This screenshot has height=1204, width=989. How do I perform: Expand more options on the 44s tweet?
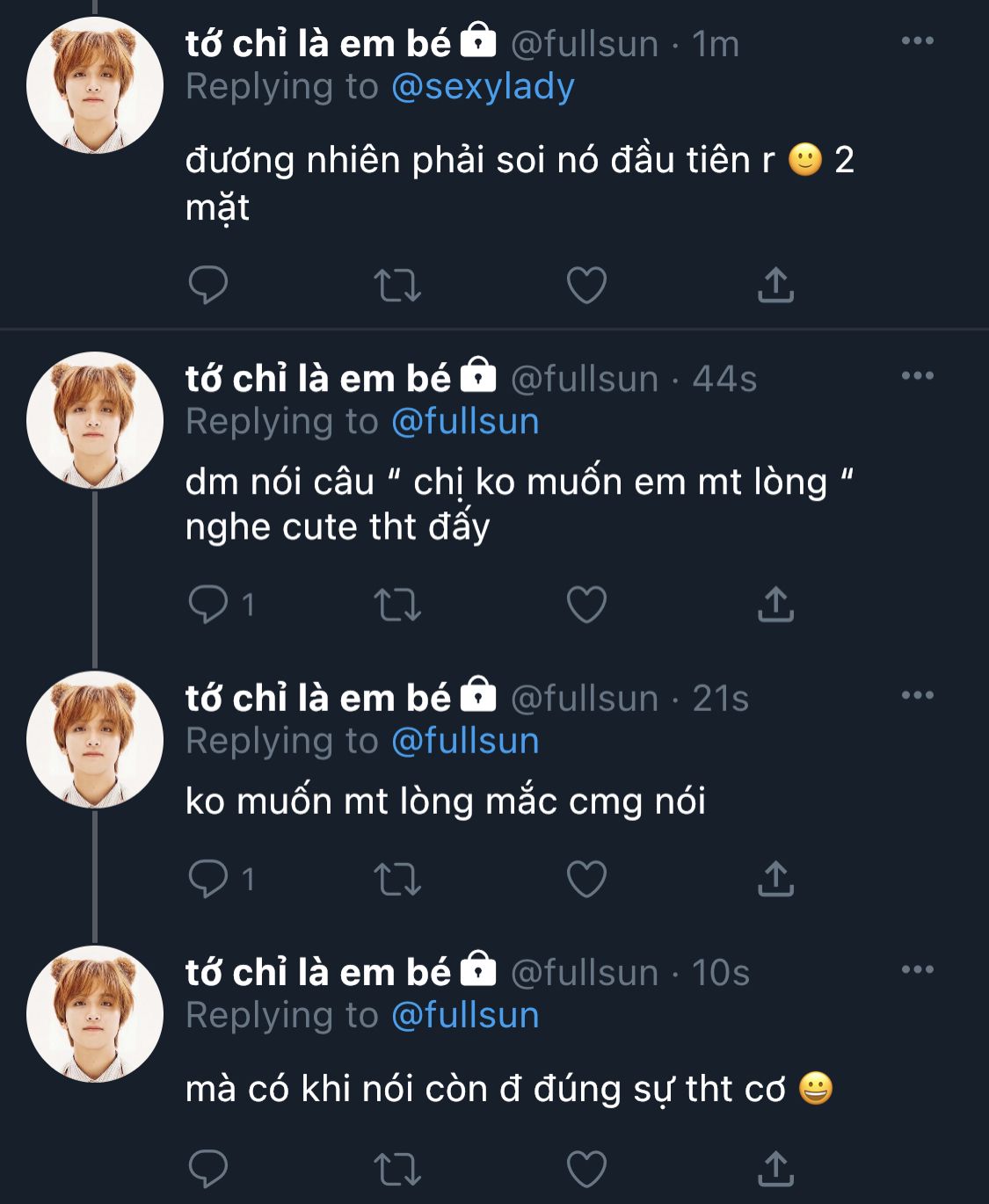click(917, 376)
